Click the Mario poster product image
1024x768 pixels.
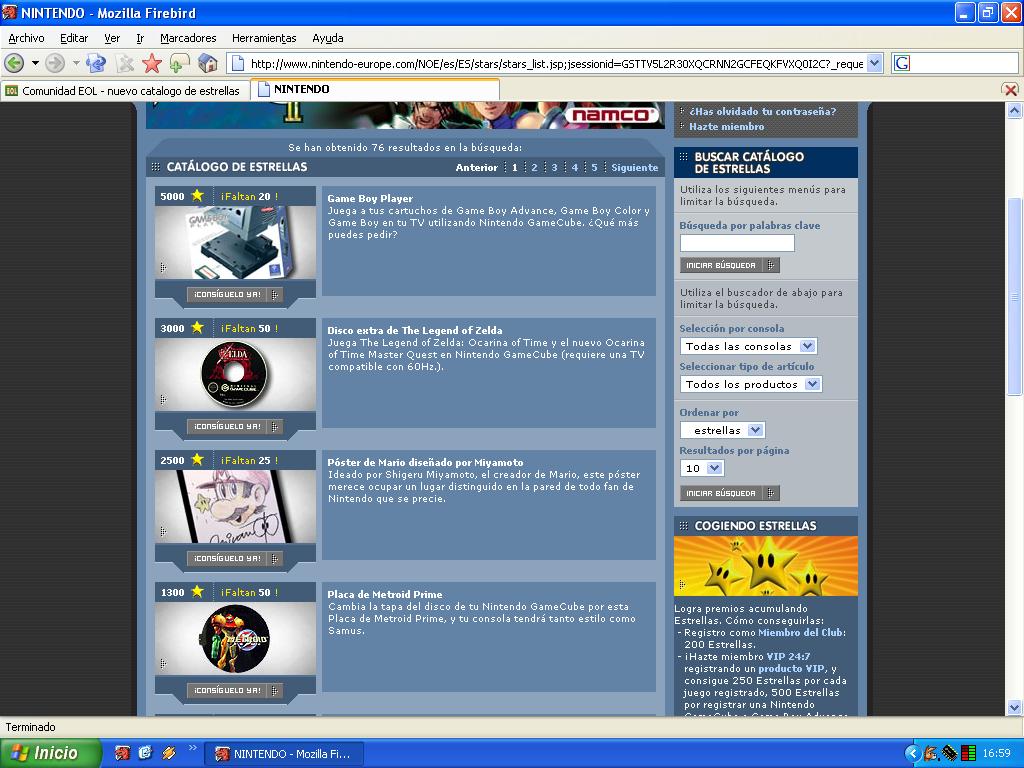coord(236,507)
